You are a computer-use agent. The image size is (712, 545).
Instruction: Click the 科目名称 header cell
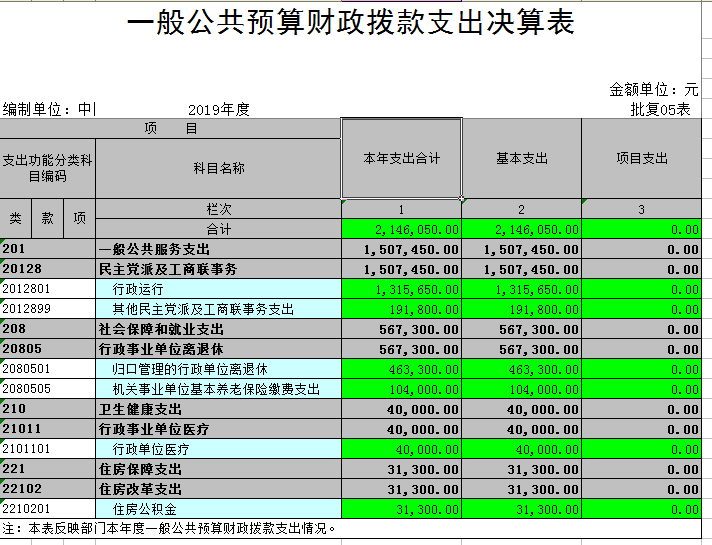click(x=218, y=168)
